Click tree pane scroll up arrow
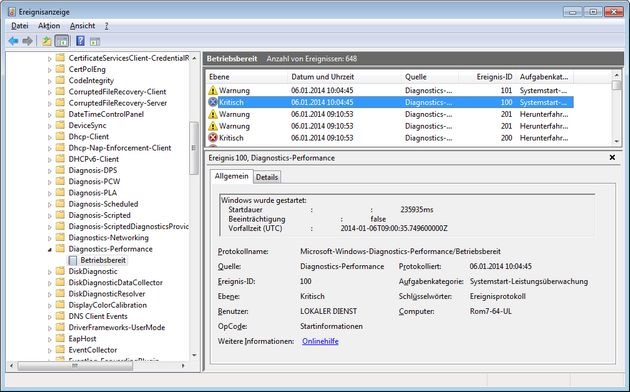The image size is (630, 392). [x=194, y=58]
